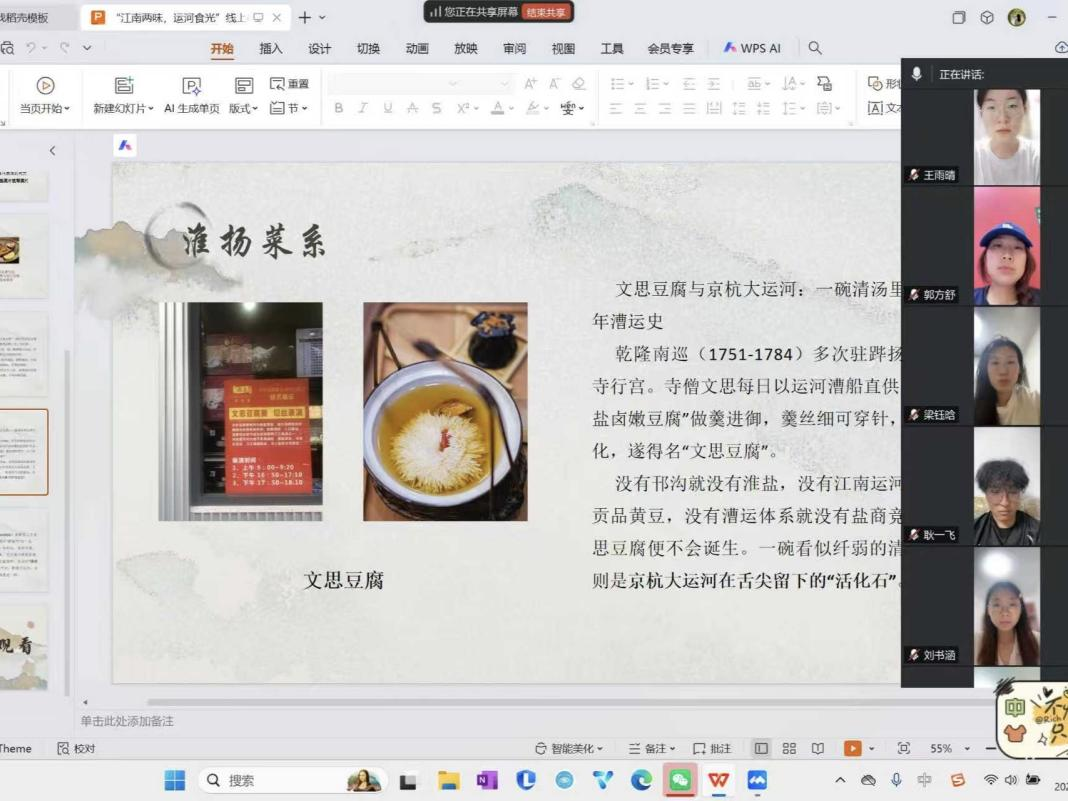Switch to normal view in status bar
The height and width of the screenshot is (801, 1068).
pyautogui.click(x=761, y=748)
